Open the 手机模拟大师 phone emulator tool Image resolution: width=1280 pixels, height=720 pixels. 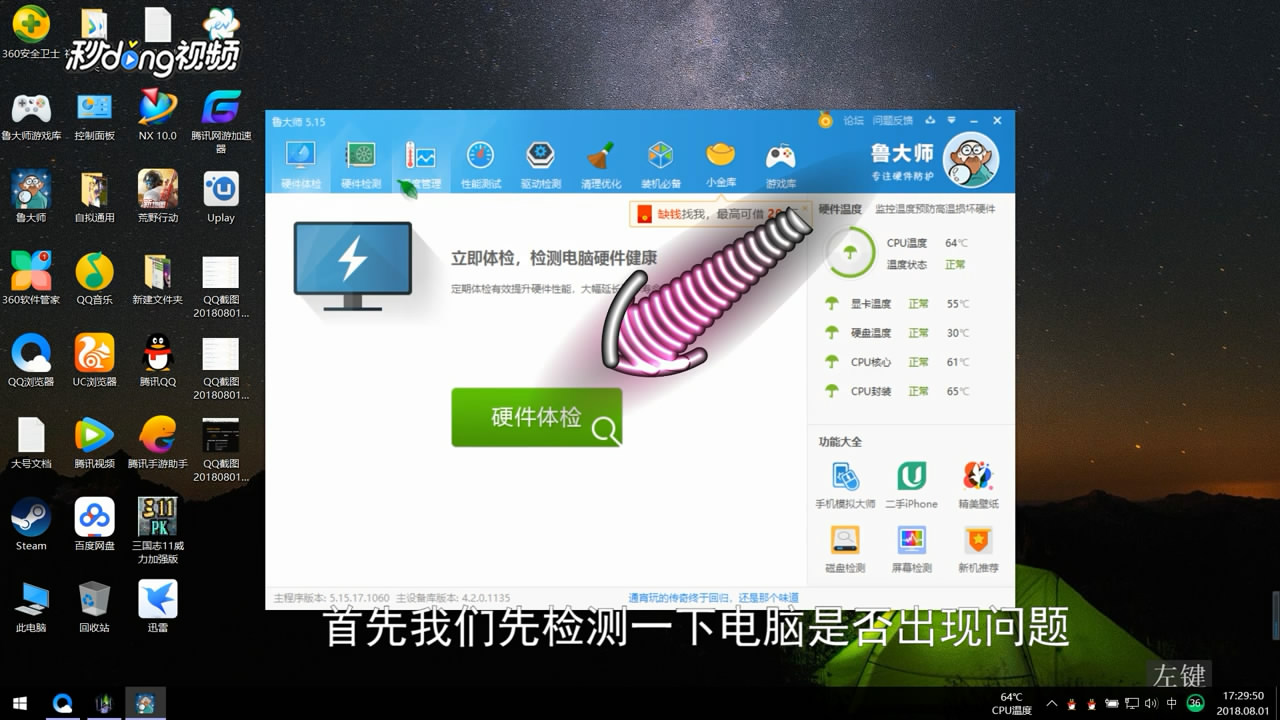coord(845,485)
